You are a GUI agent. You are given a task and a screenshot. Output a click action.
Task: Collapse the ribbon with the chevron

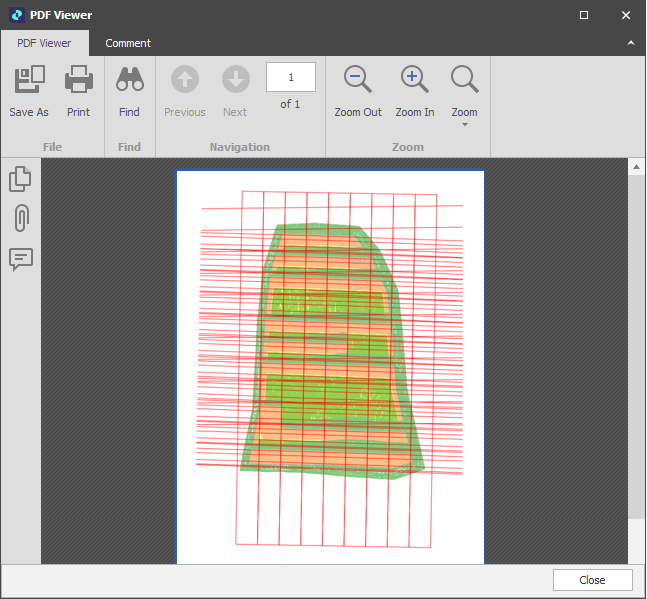(x=631, y=44)
